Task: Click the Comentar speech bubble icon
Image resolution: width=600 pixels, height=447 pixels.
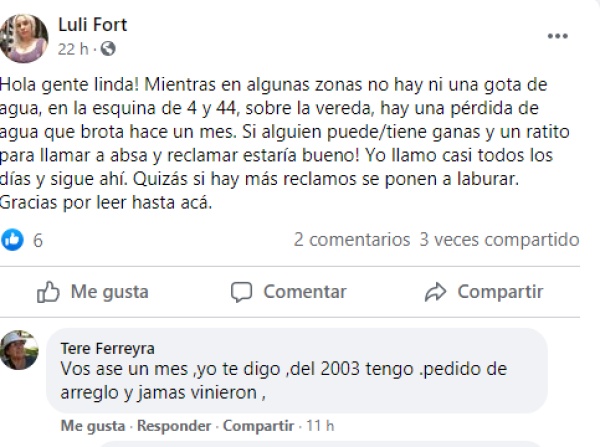Action: click(242, 292)
